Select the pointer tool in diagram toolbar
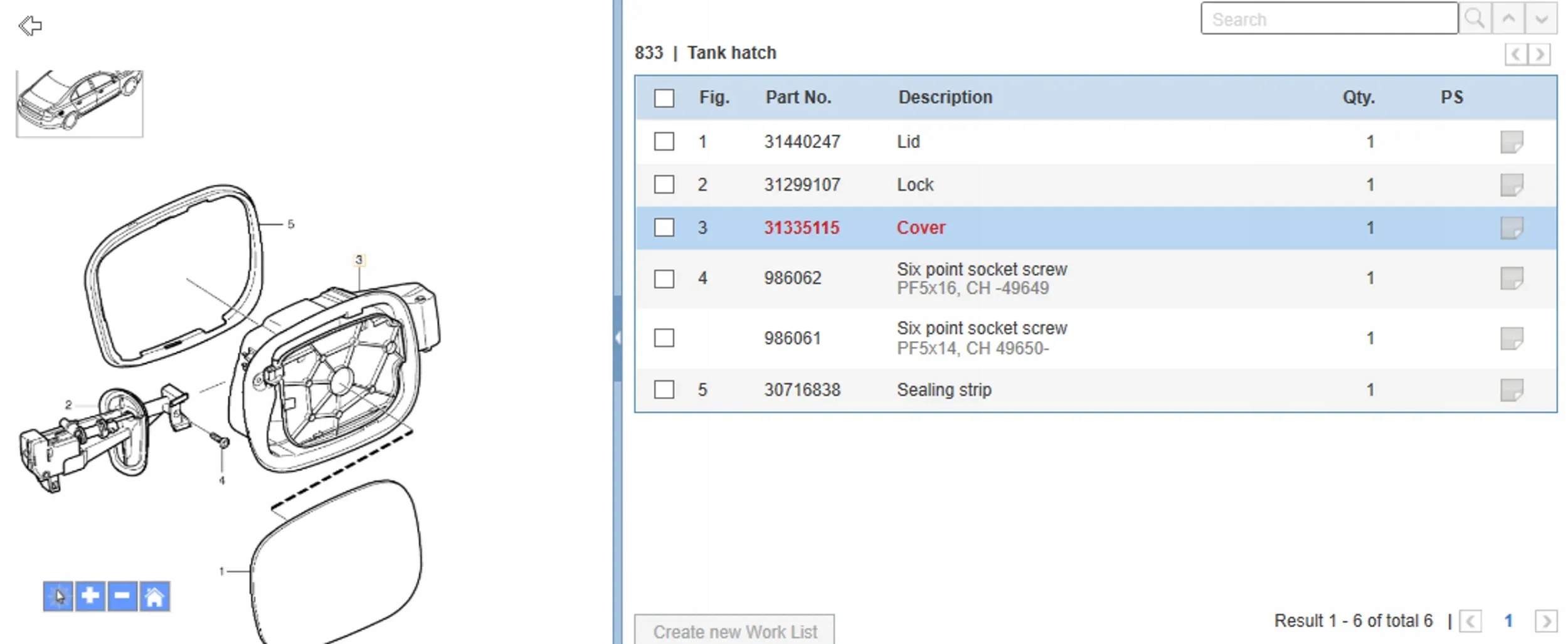1568x644 pixels. [58, 596]
